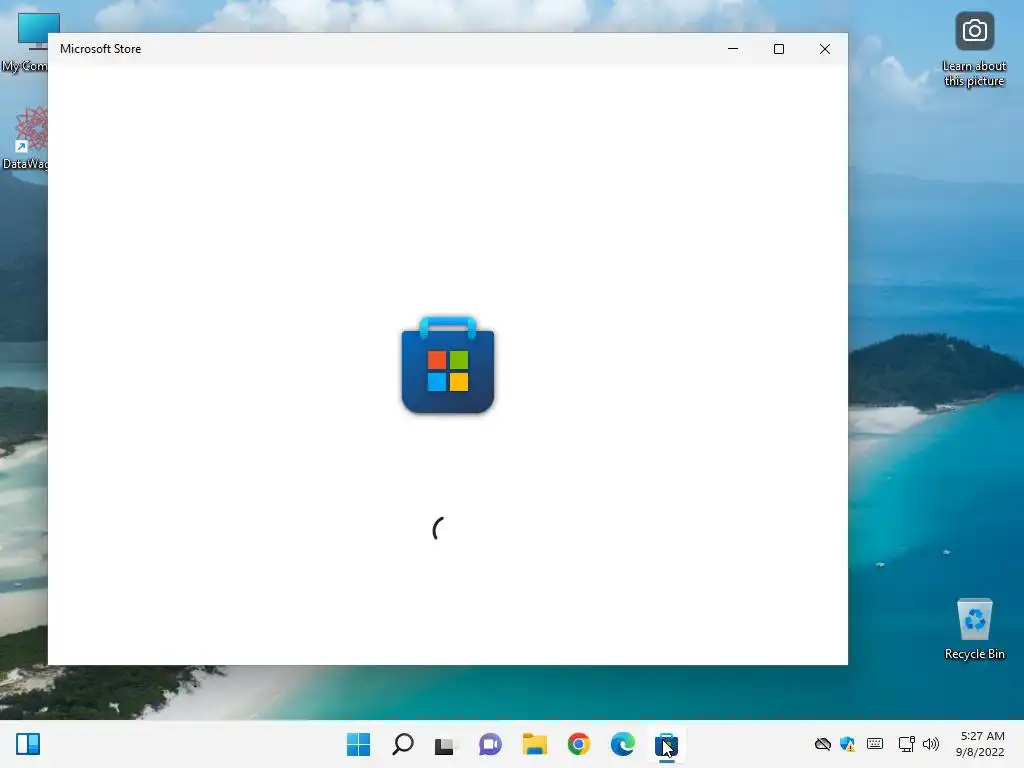Viewport: 1024px width, 768px height.
Task: Open taskbar Search magnifier
Action: pyautogui.click(x=403, y=744)
